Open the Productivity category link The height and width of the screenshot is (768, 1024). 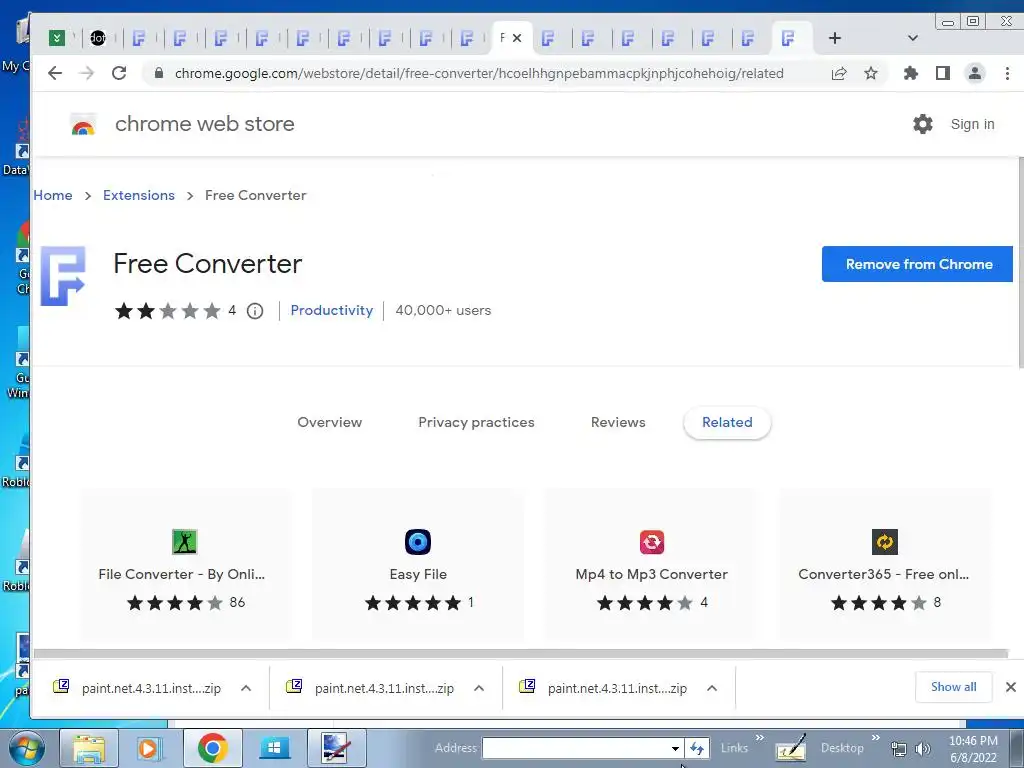coord(332,310)
